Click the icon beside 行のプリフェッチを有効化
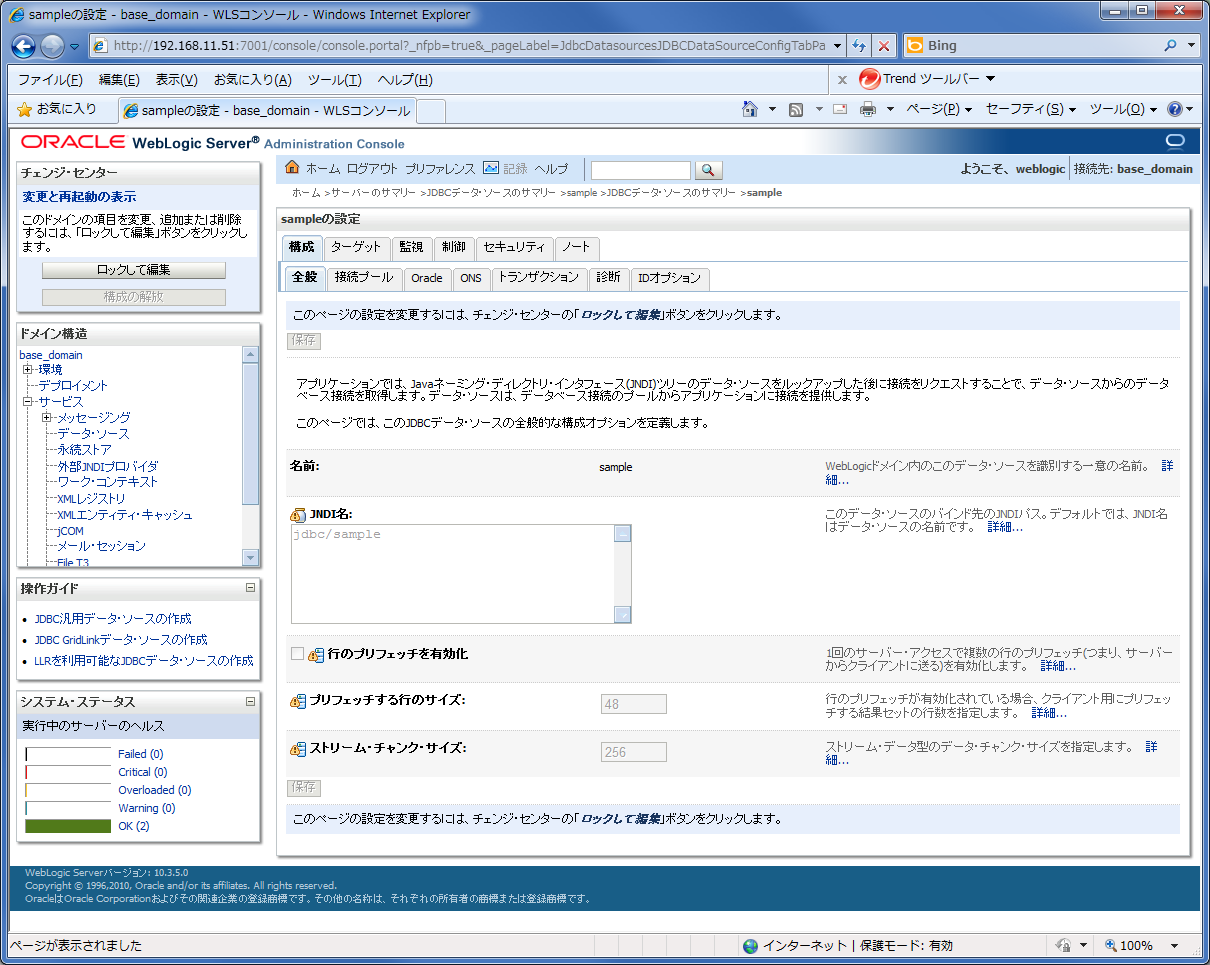The width and height of the screenshot is (1210, 965). tap(316, 654)
